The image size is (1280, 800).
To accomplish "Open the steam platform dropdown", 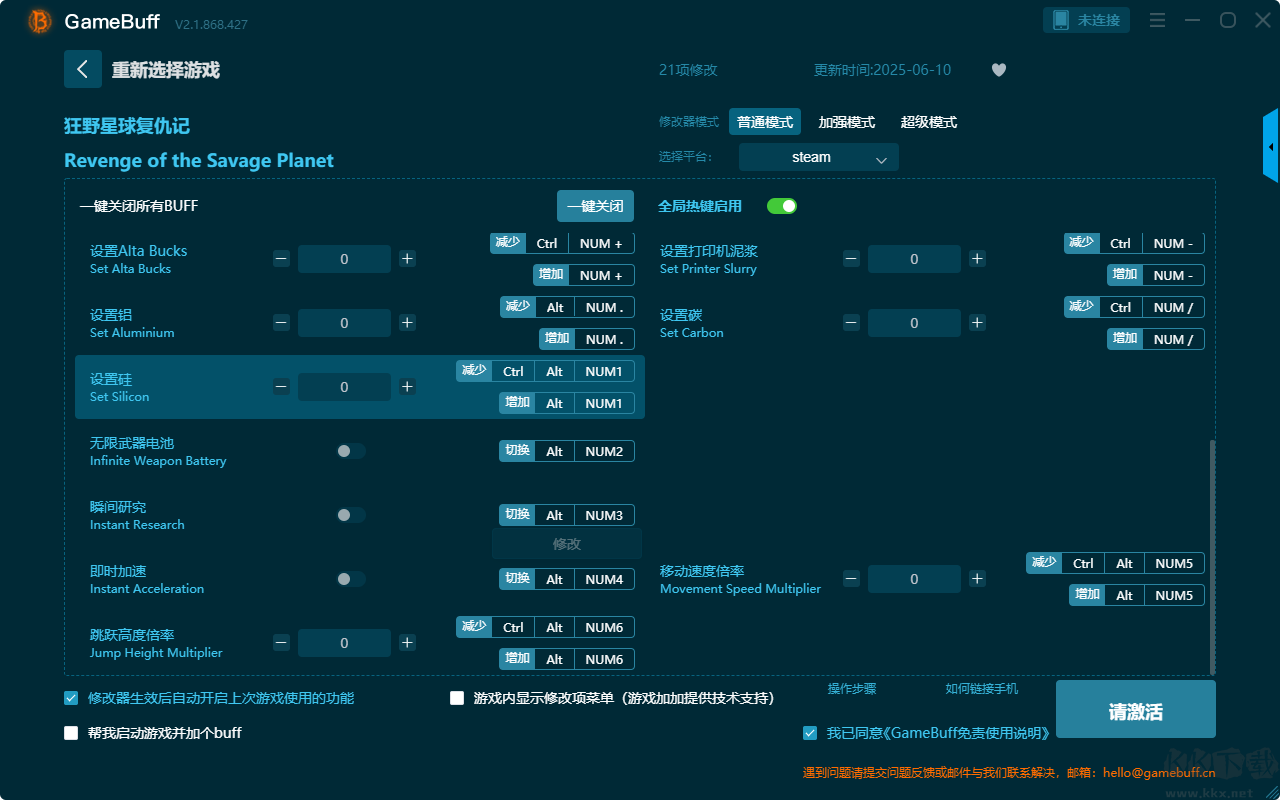I will [x=819, y=157].
